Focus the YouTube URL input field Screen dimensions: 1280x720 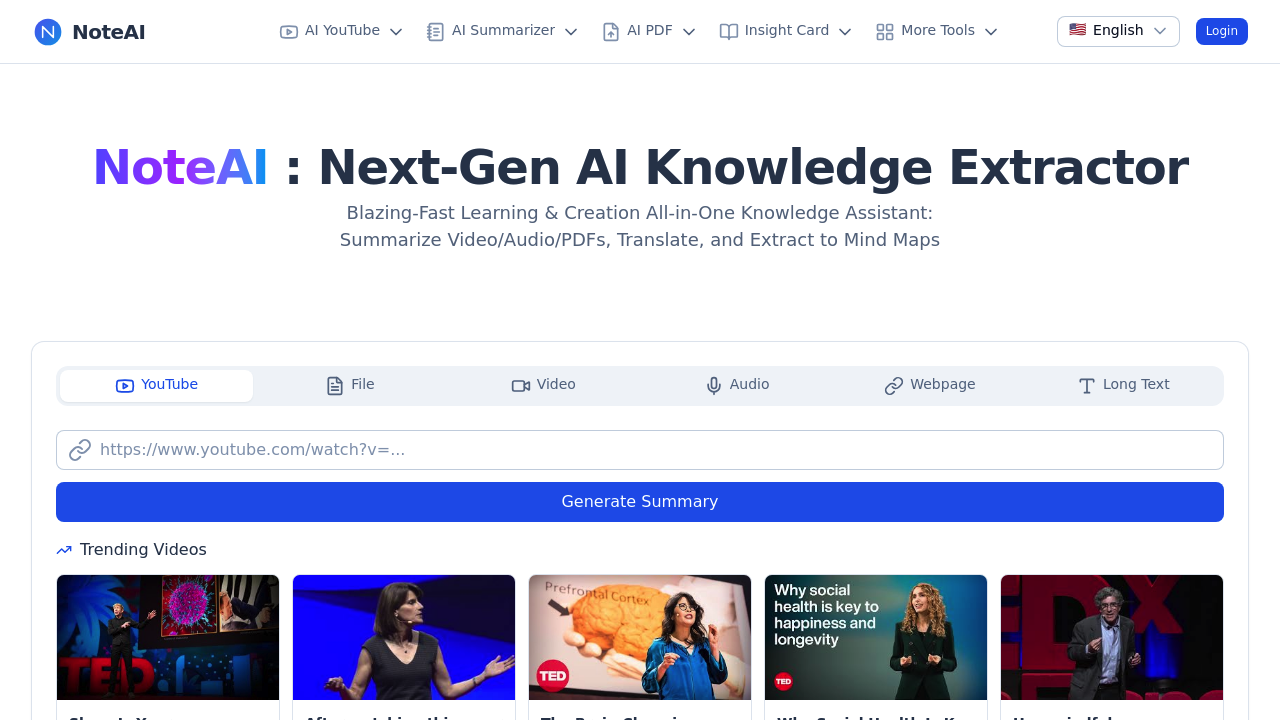tap(640, 450)
